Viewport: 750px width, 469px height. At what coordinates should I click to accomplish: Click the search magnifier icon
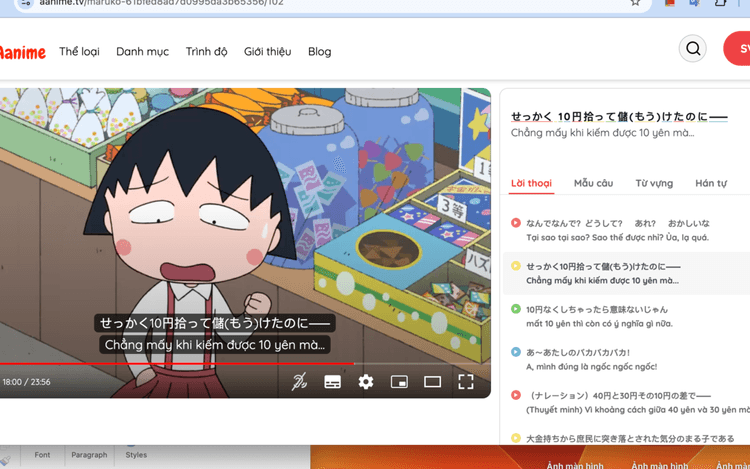(692, 49)
